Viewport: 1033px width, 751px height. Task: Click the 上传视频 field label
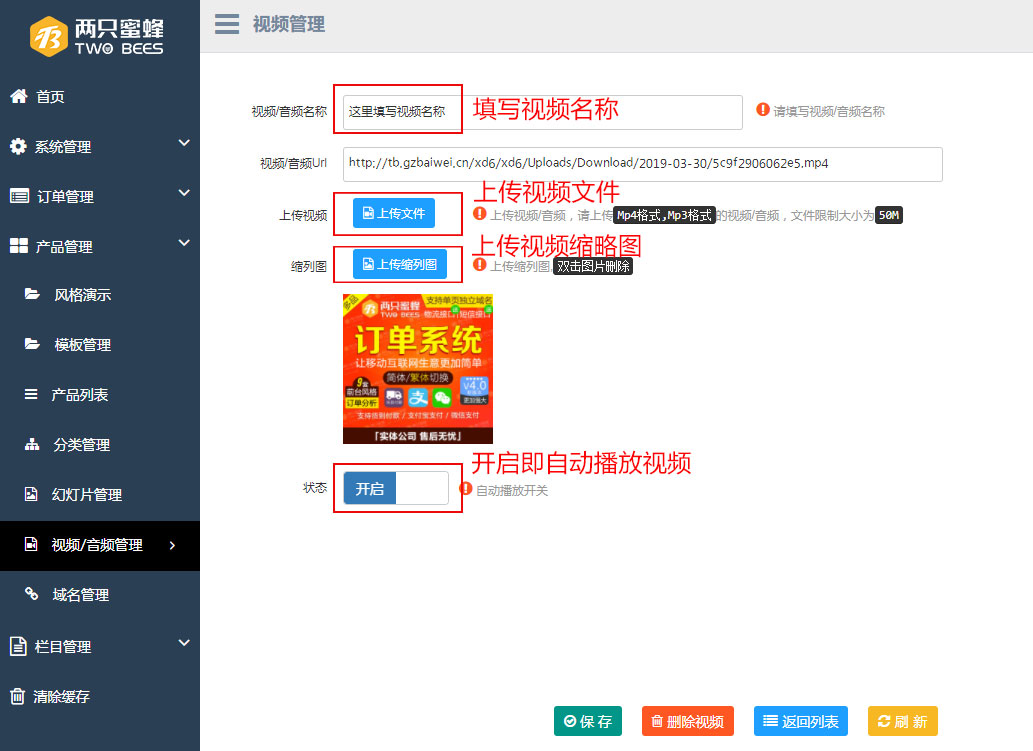(x=303, y=215)
